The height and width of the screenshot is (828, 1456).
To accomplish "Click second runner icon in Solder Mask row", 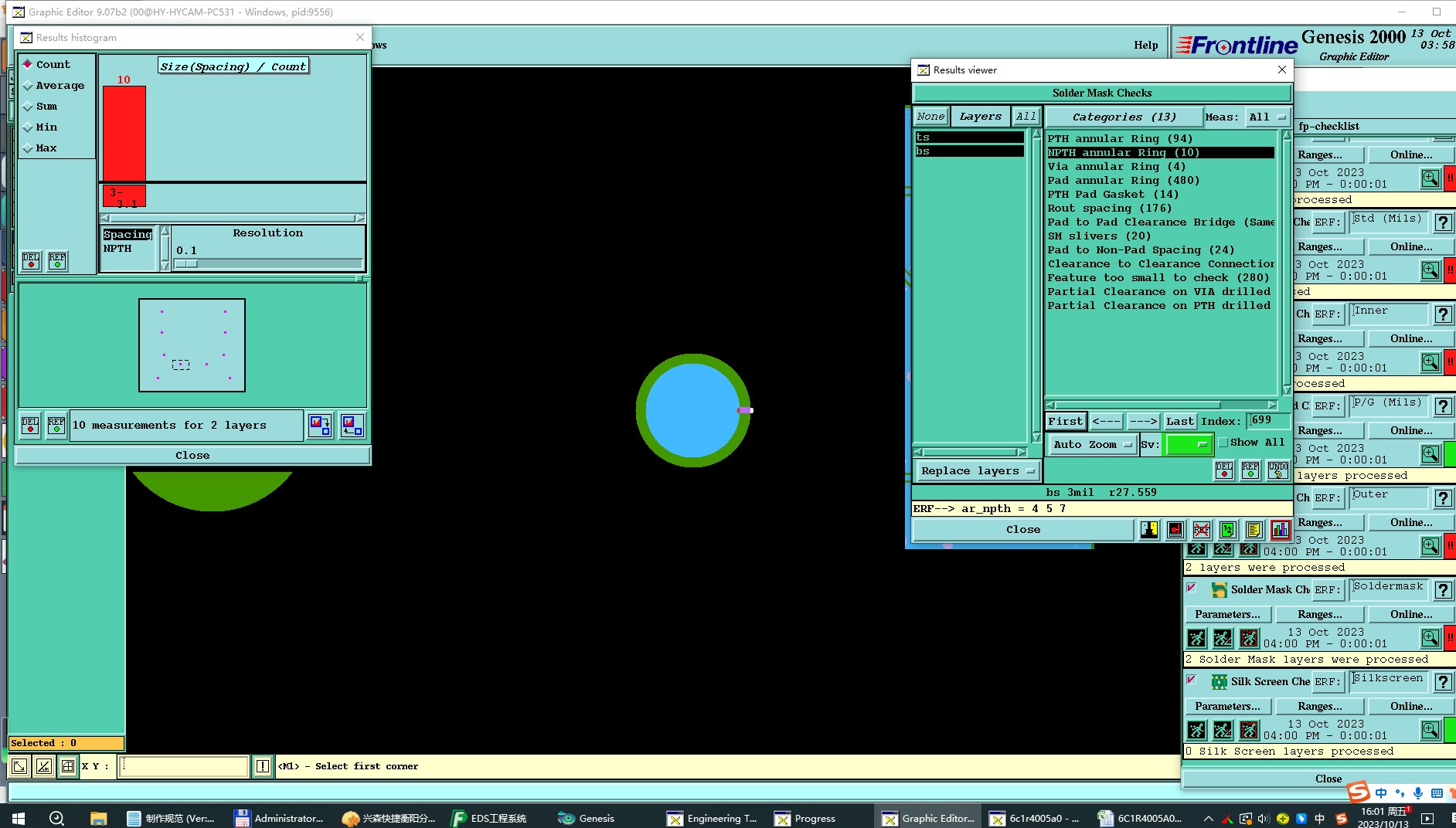I will [1223, 639].
